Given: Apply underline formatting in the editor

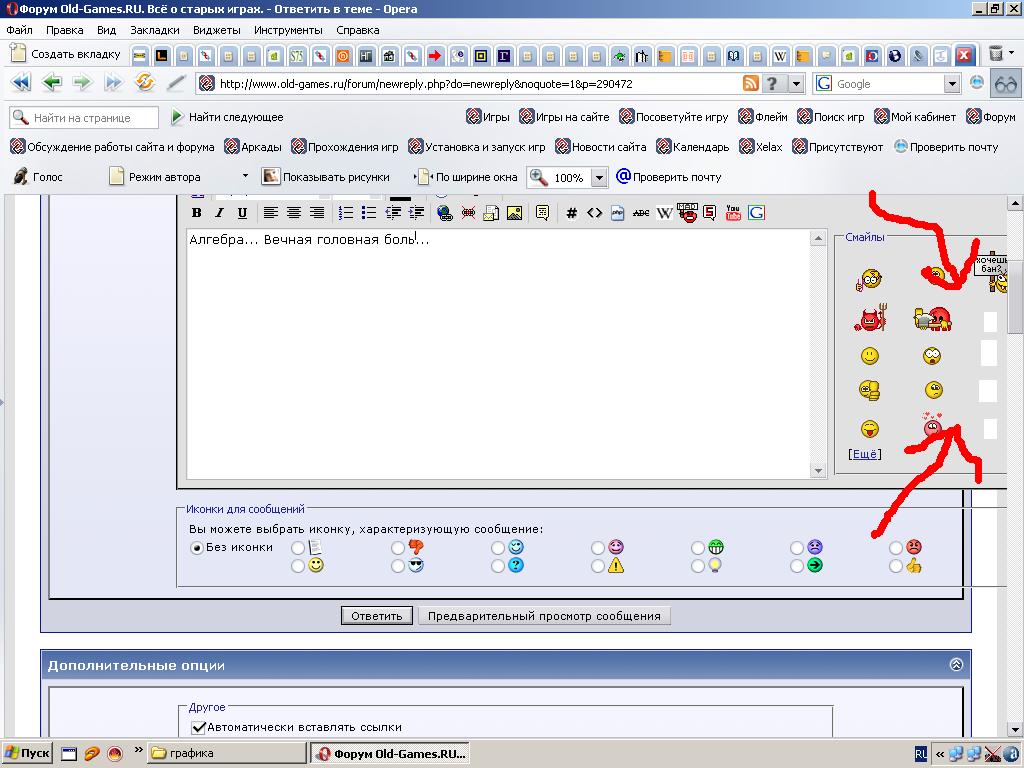Looking at the screenshot, I should tap(242, 213).
